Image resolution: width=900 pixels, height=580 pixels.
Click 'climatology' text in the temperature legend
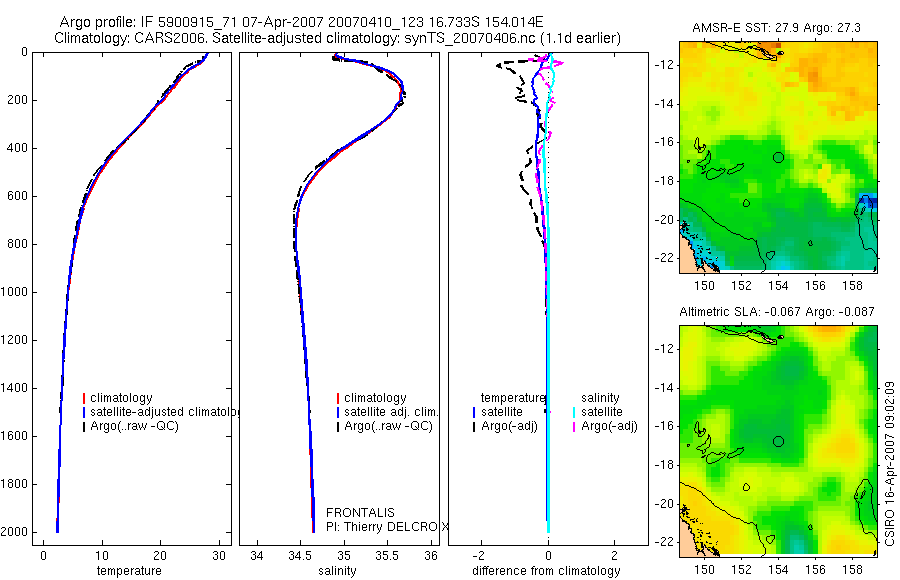(x=121, y=398)
